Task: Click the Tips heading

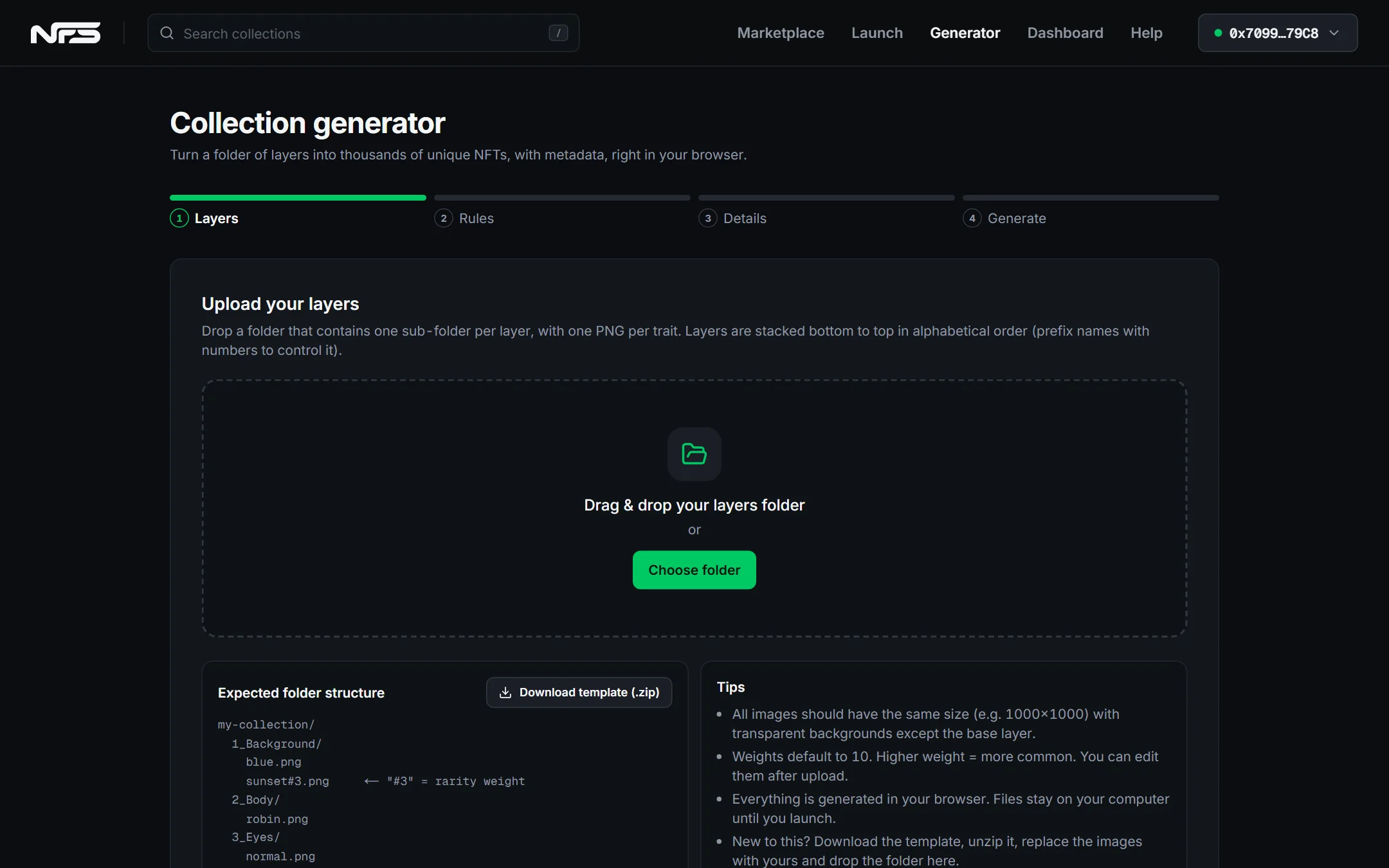Action: pyautogui.click(x=731, y=687)
